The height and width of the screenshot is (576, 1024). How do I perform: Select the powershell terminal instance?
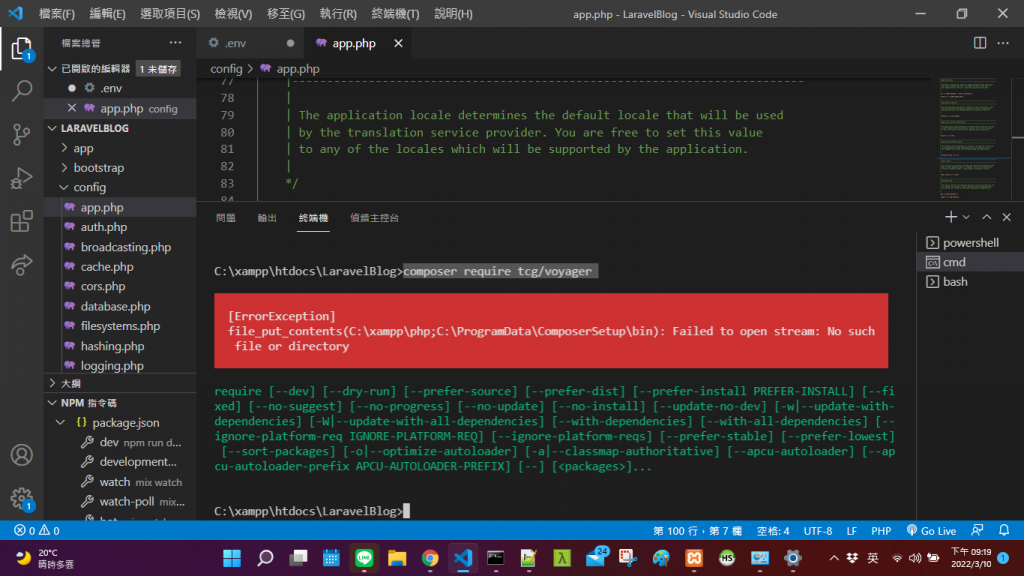point(970,242)
